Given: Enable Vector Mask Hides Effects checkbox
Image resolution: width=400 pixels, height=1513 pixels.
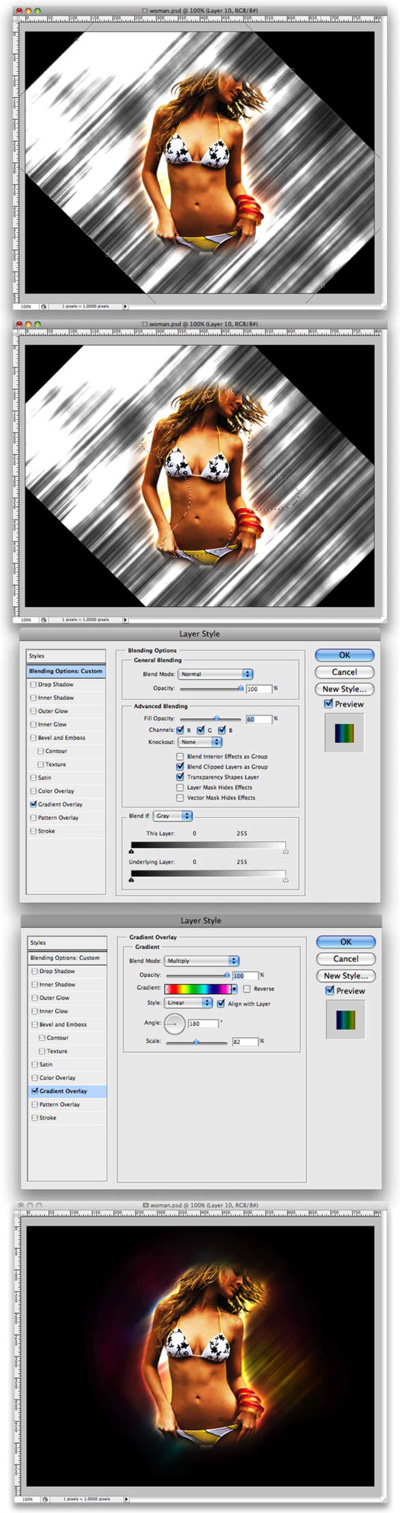Looking at the screenshot, I should [x=179, y=798].
